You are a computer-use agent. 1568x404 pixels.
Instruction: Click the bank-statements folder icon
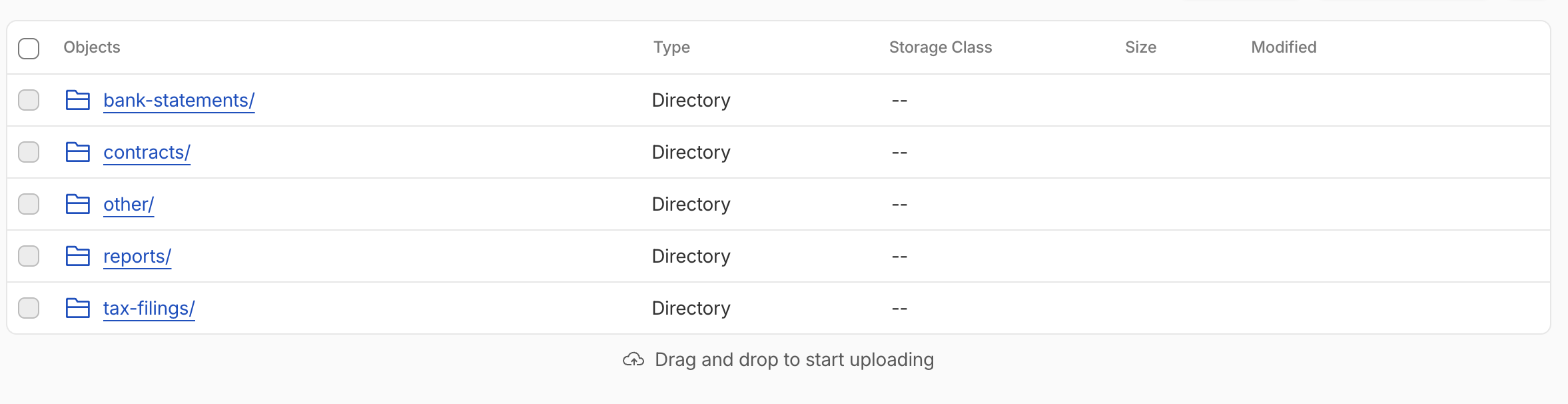(x=78, y=100)
